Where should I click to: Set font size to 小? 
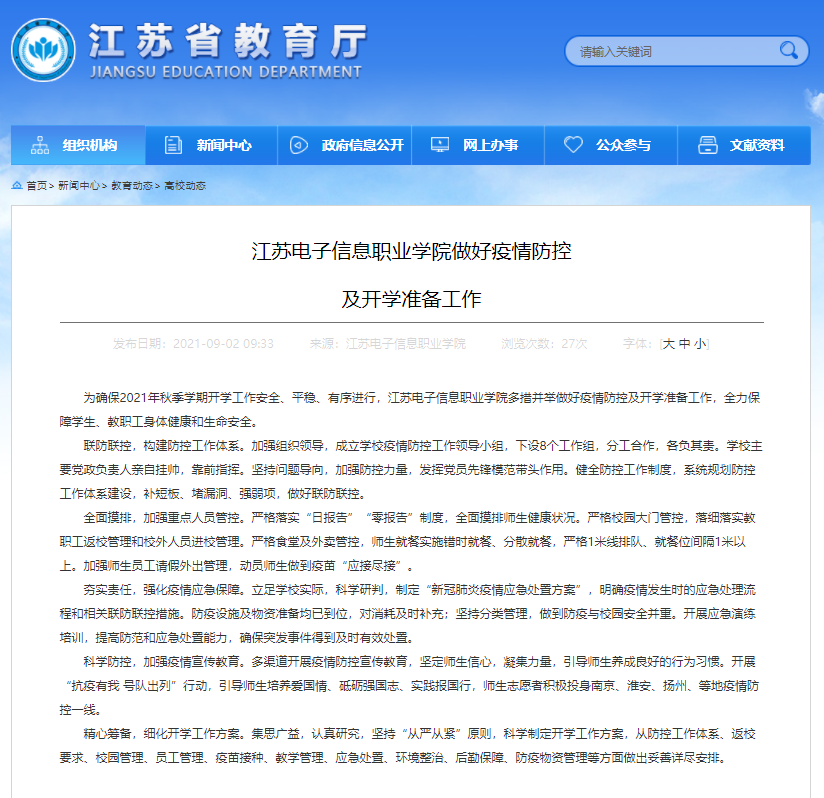tap(700, 344)
